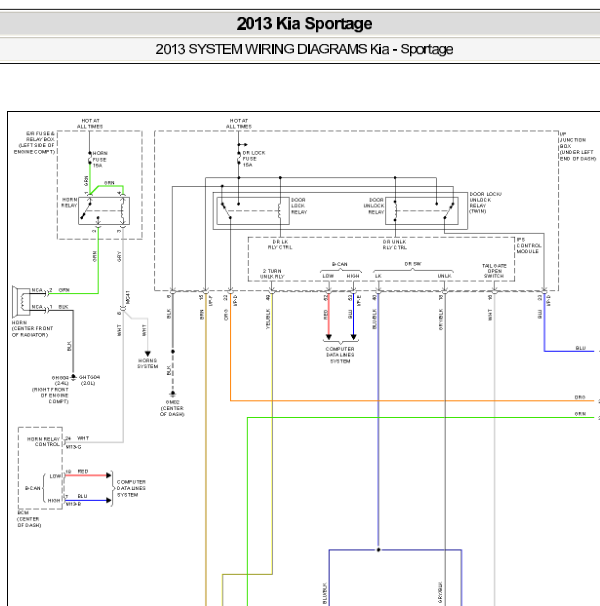Click the 'TAIL GATE OPEN SWITCH' label
The width and height of the screenshot is (600, 606).
pos(494,271)
